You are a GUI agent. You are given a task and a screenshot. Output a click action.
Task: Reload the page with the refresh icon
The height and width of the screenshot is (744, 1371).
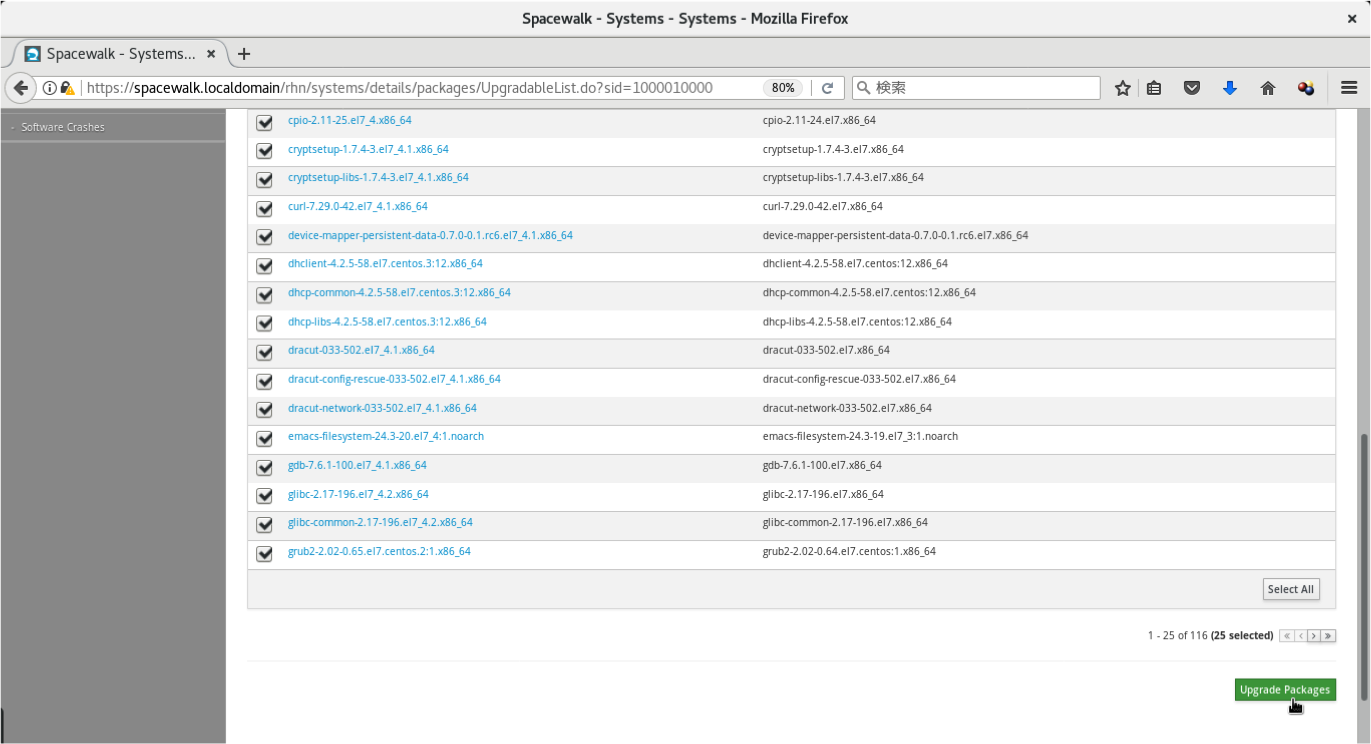(827, 88)
